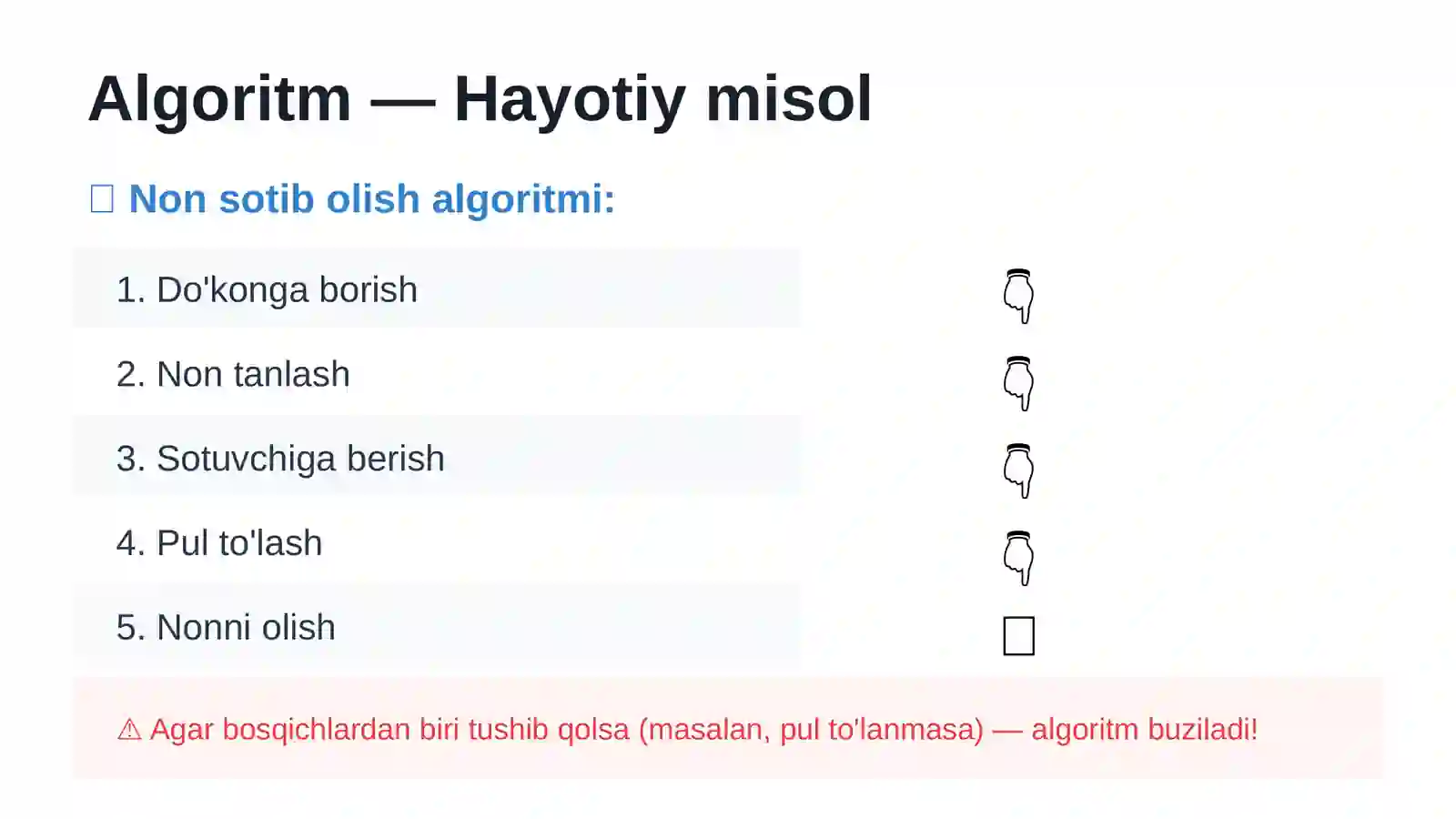
Task: Select step 1 Do'konga borish
Action: [x=437, y=289]
